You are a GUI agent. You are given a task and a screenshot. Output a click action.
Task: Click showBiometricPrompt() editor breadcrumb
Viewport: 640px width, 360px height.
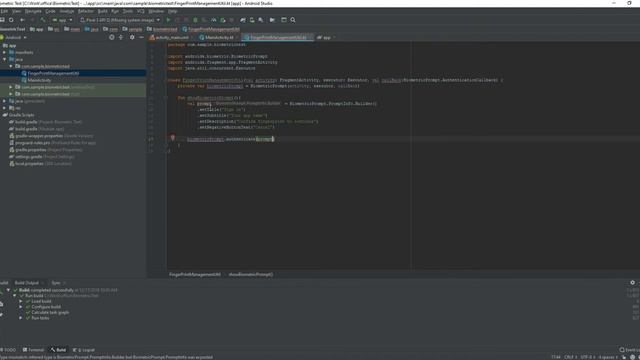pyautogui.click(x=251, y=274)
